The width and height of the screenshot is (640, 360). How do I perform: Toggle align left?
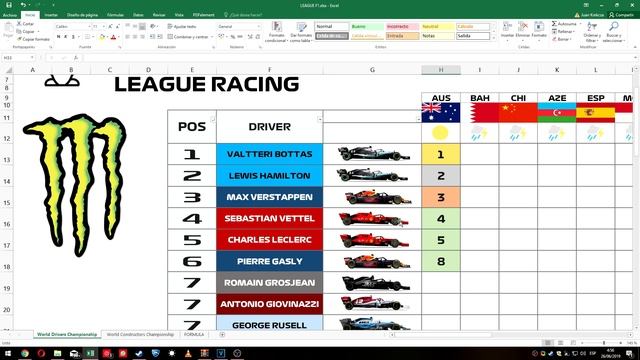(x=127, y=37)
